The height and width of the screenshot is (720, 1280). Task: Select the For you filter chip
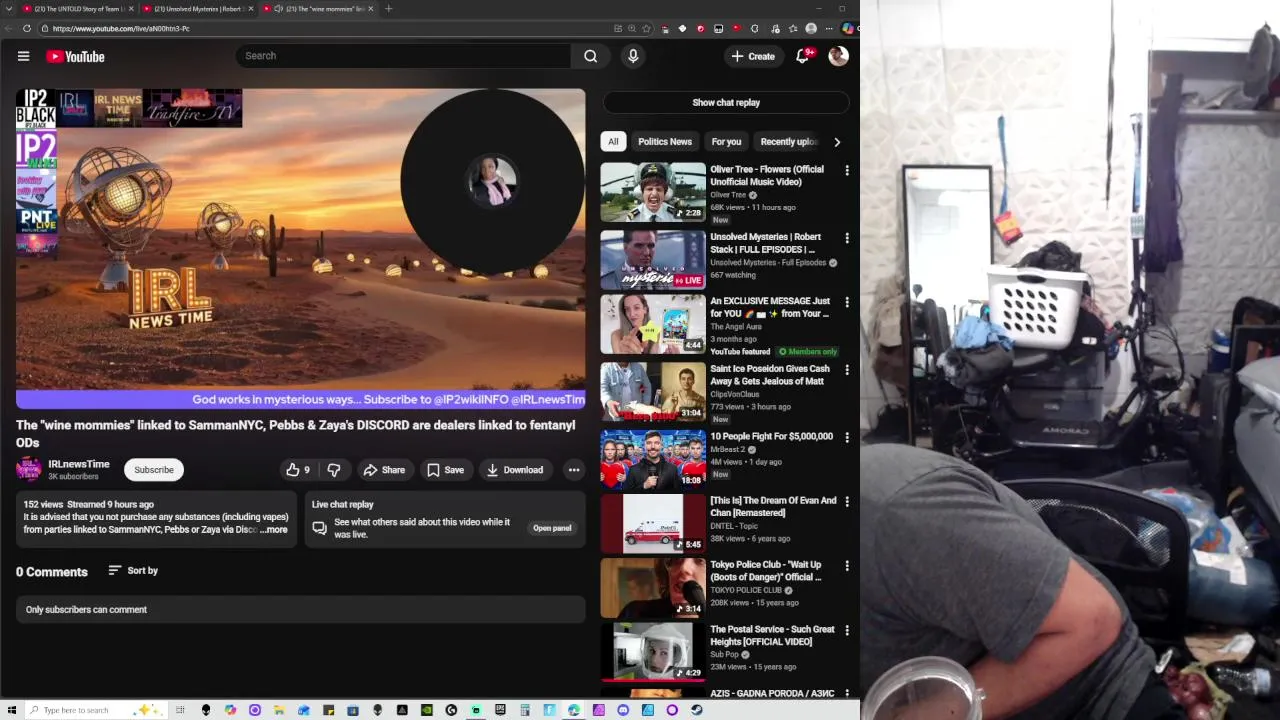(x=726, y=142)
